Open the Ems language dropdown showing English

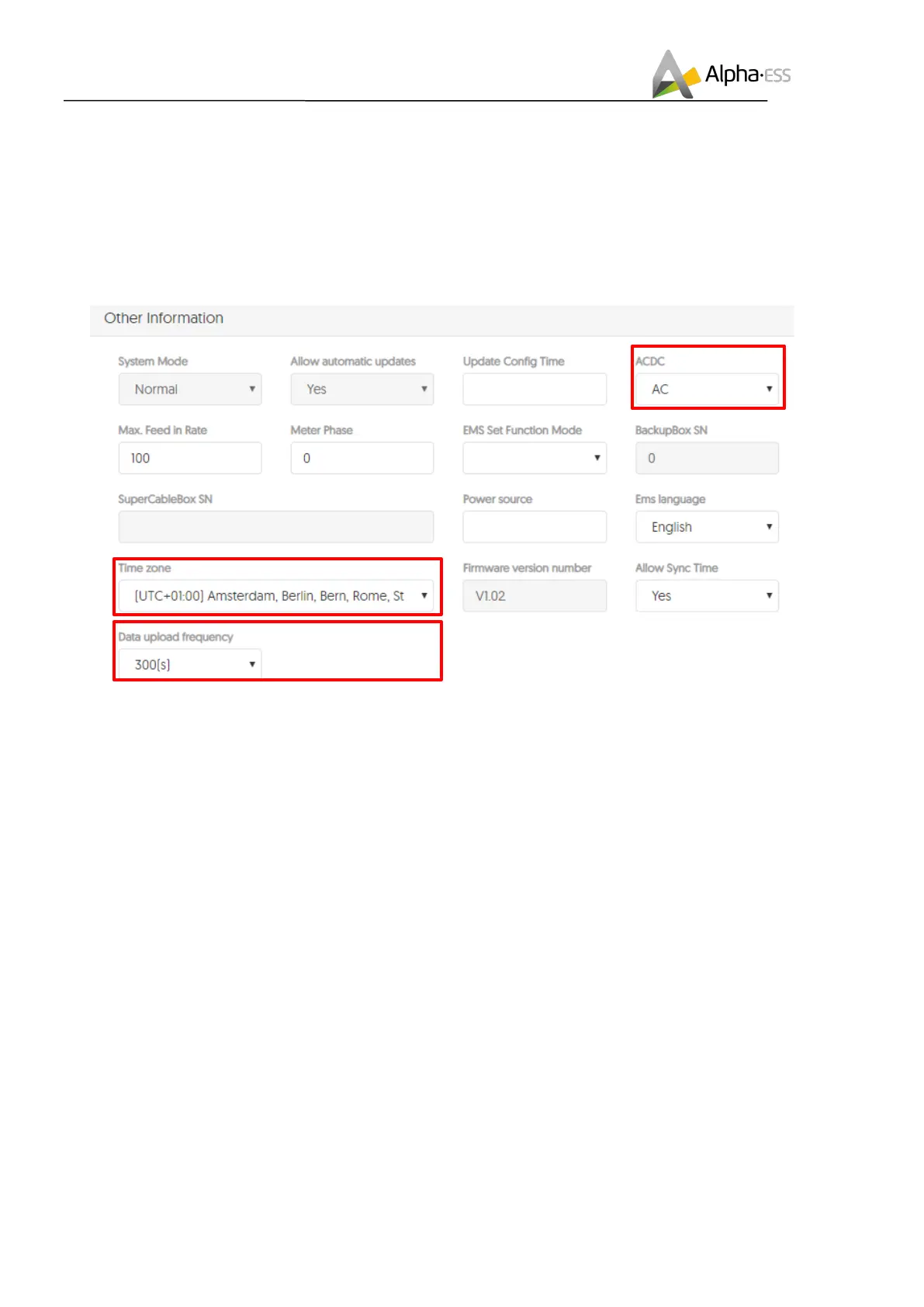[707, 527]
